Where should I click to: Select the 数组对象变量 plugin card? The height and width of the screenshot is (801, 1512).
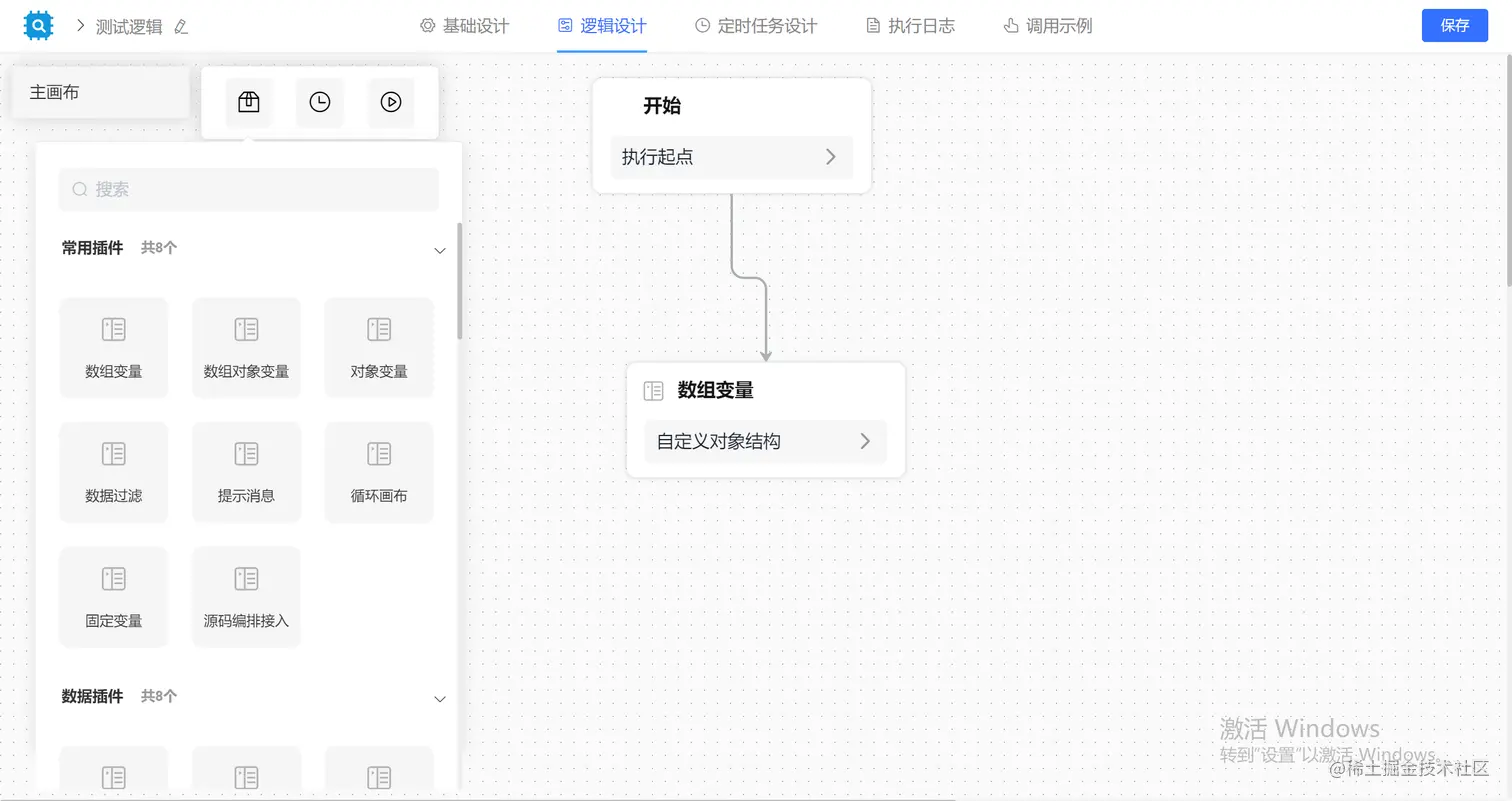click(x=246, y=348)
